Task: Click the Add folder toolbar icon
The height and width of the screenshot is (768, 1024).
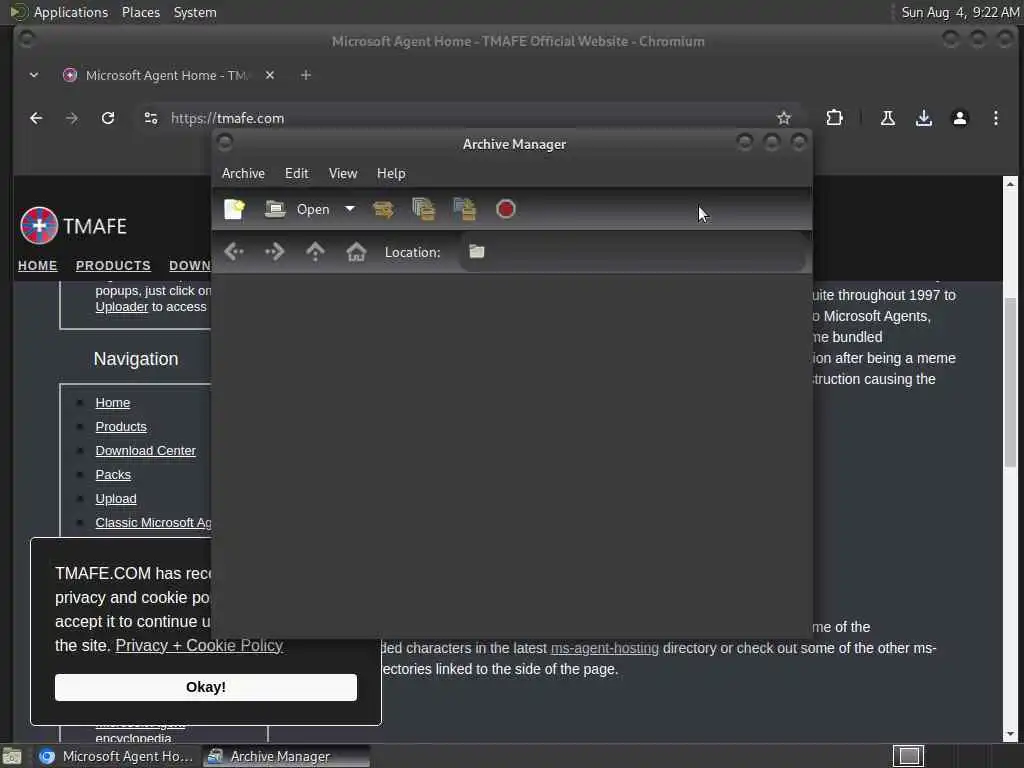Action: tap(465, 210)
